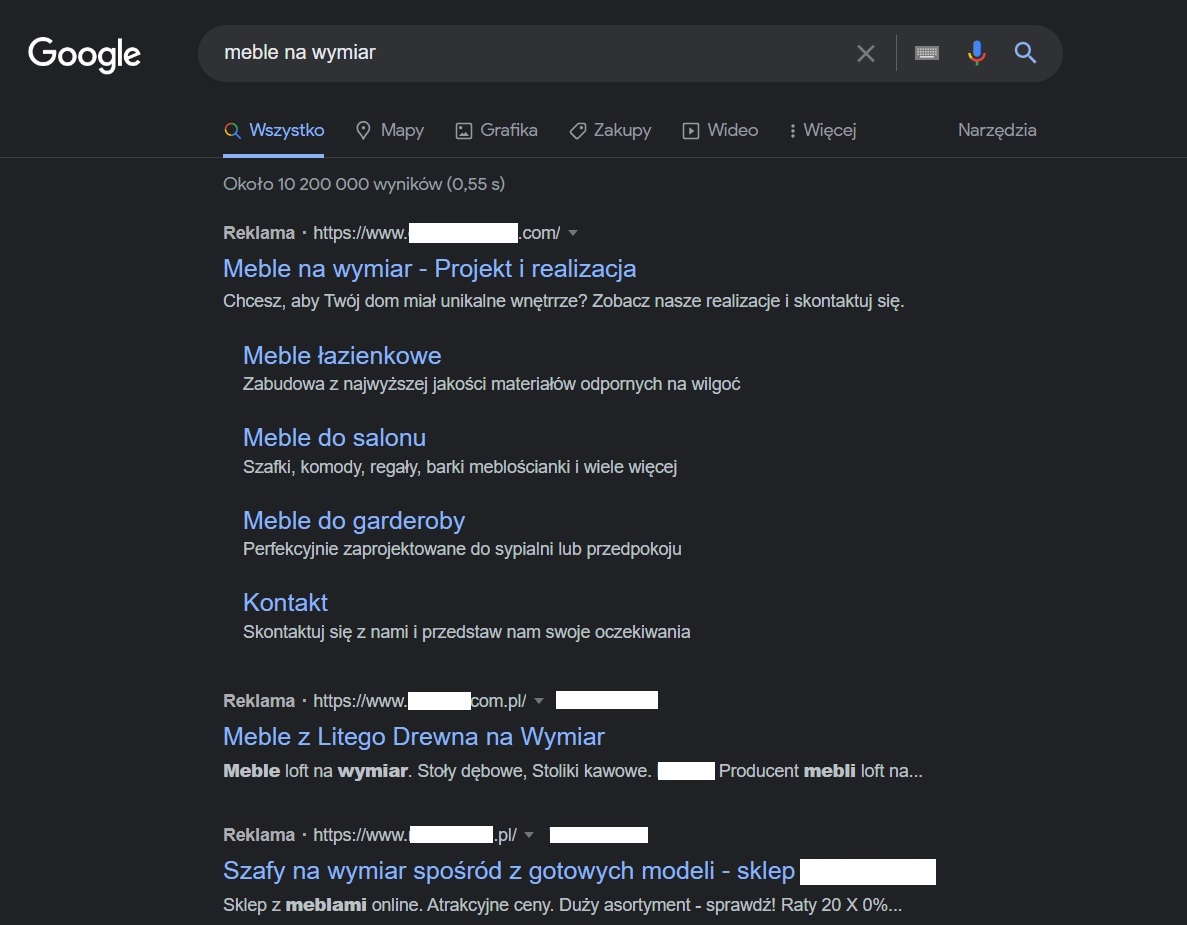This screenshot has width=1187, height=925.
Task: Click snippet "Chcesz, aby Twój dom miał unikalne wnętrze"
Action: click(563, 301)
